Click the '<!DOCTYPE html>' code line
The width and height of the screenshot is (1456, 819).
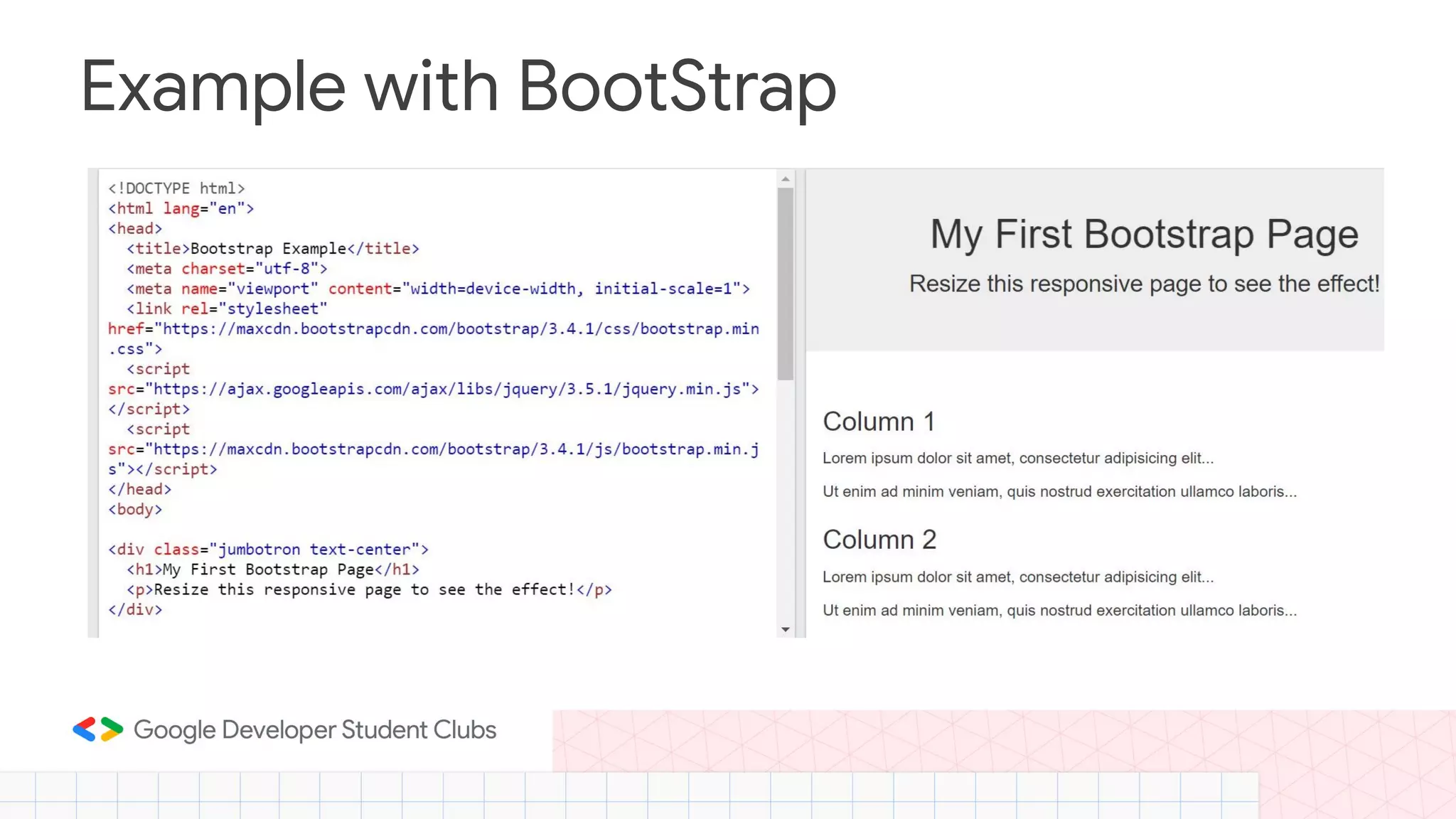176,188
